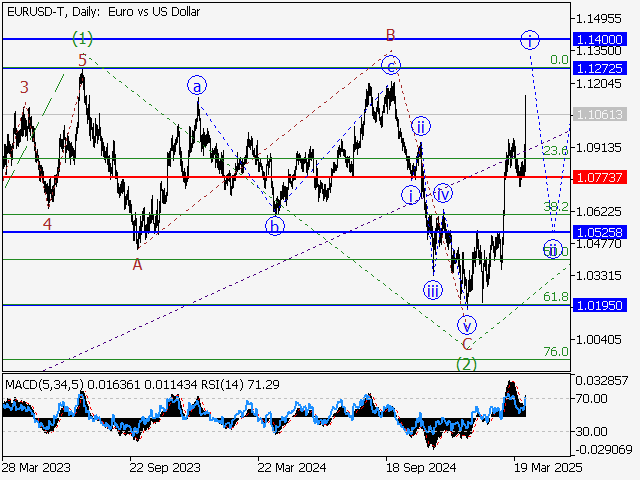Select the circled v wave marker
Viewport: 640px width, 480px height.
click(x=466, y=324)
